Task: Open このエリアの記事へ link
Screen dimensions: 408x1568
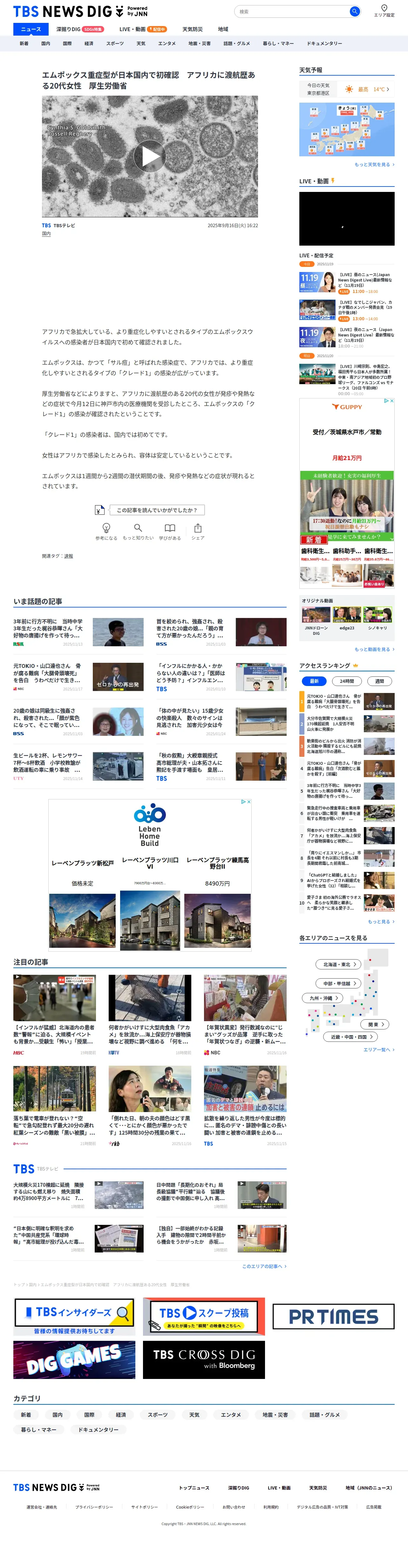Action: tap(264, 1266)
